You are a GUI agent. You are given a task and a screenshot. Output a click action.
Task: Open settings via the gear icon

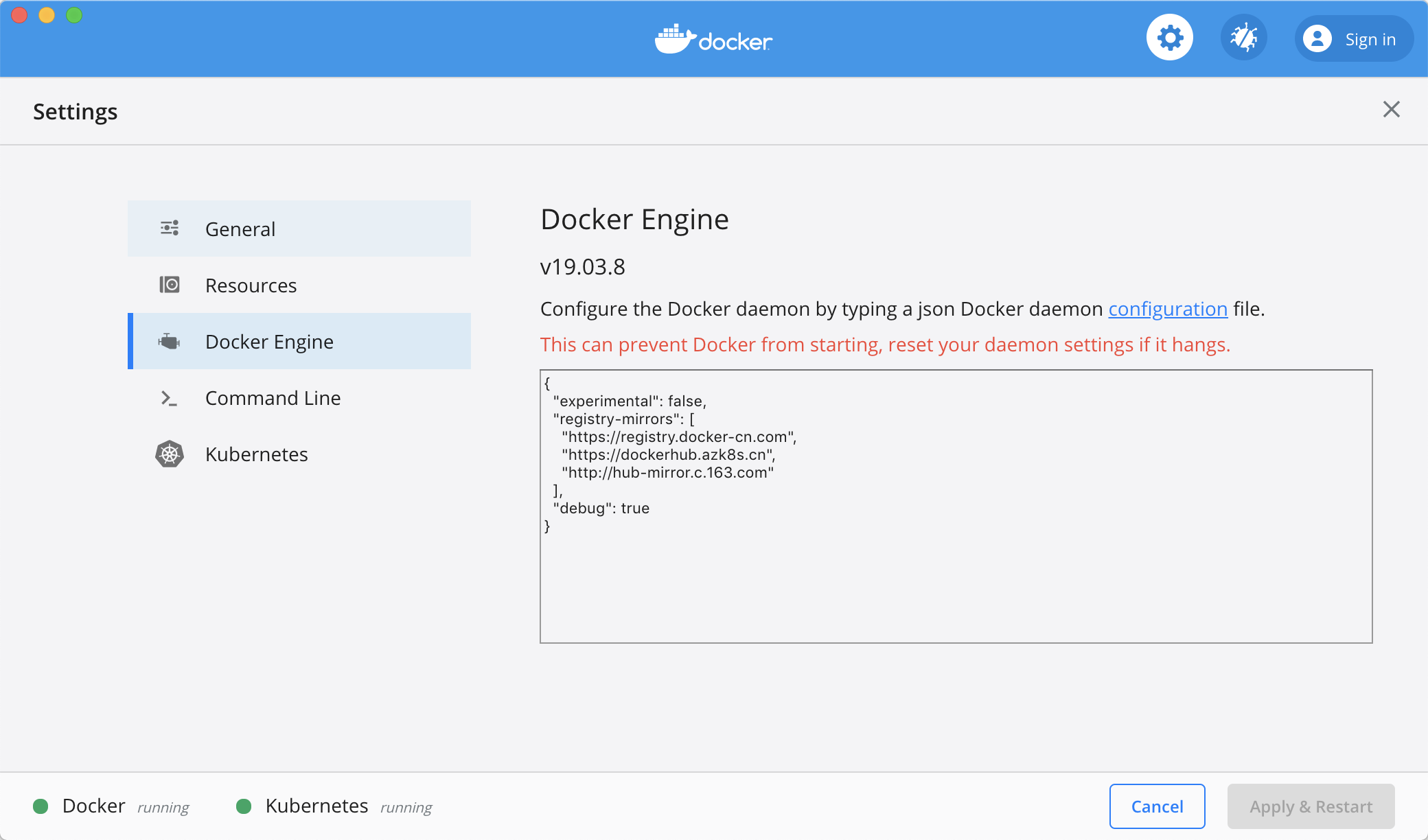coord(1170,38)
